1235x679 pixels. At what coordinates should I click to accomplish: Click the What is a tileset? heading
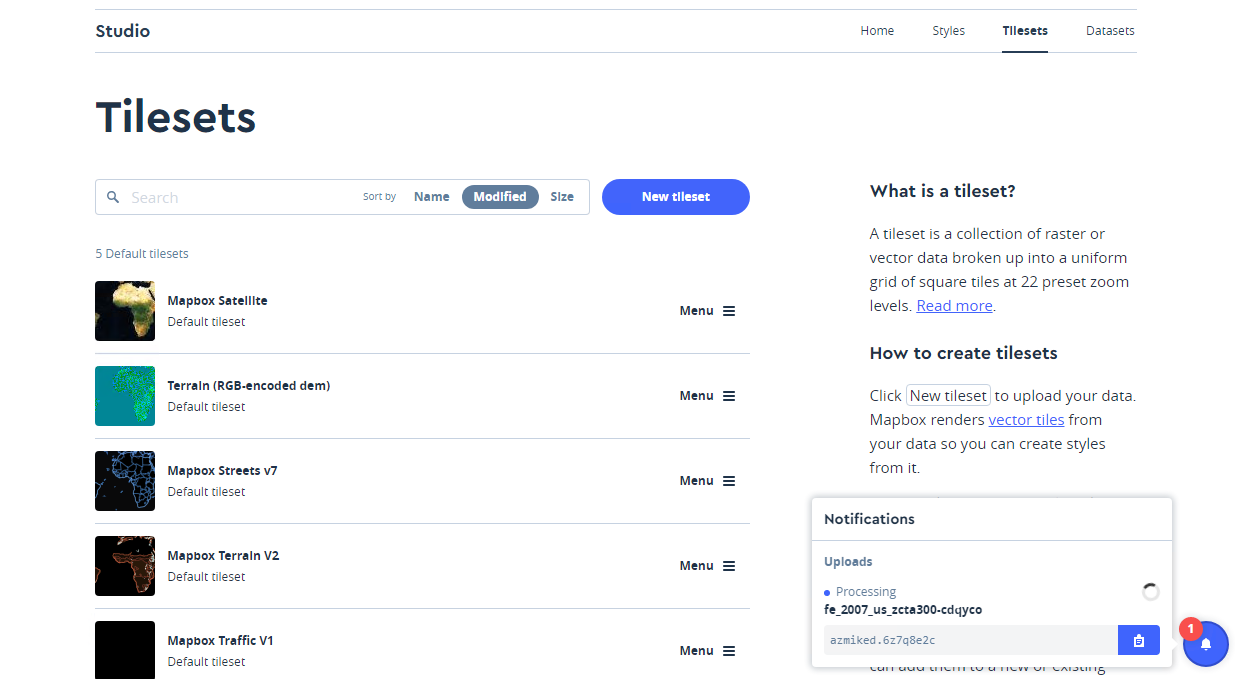tap(942, 191)
